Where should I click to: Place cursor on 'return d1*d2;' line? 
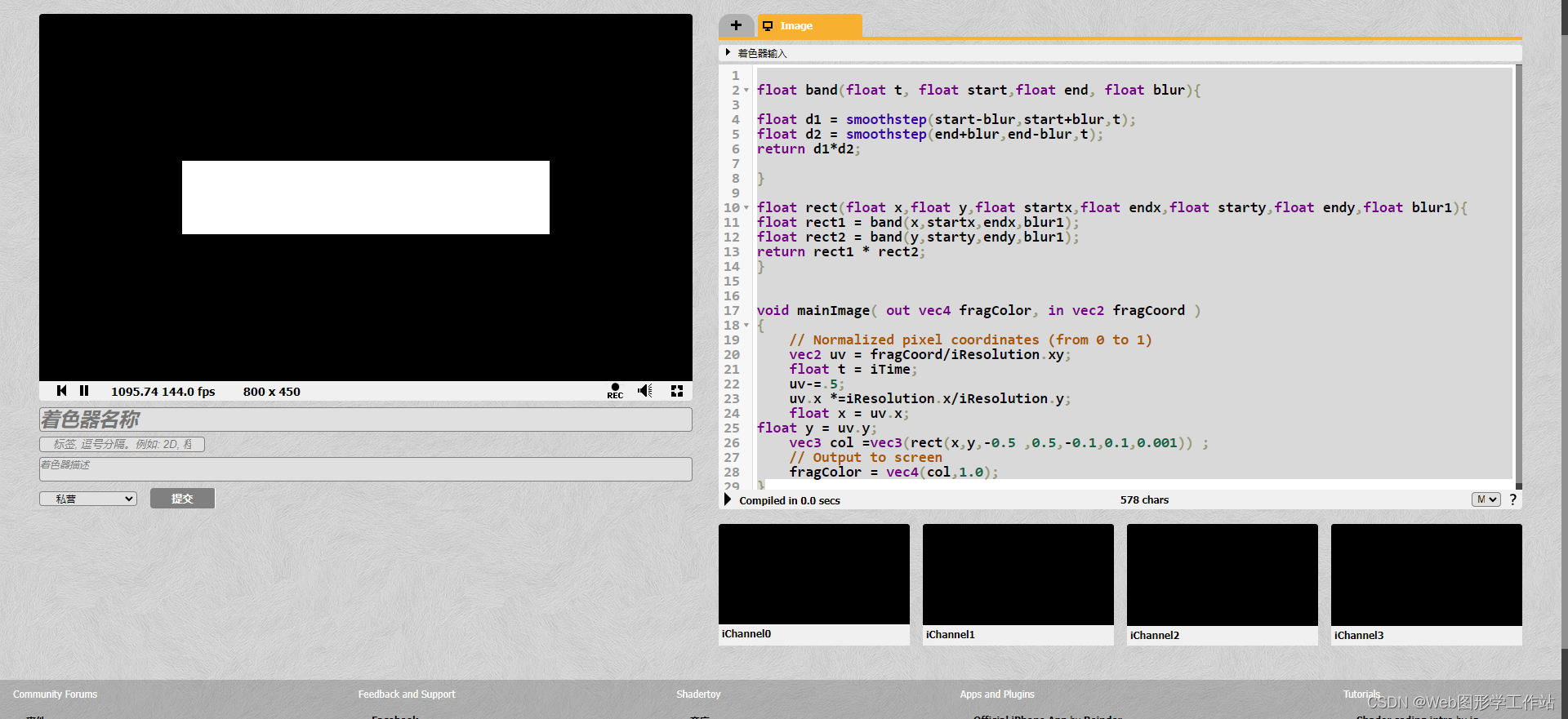coord(808,149)
